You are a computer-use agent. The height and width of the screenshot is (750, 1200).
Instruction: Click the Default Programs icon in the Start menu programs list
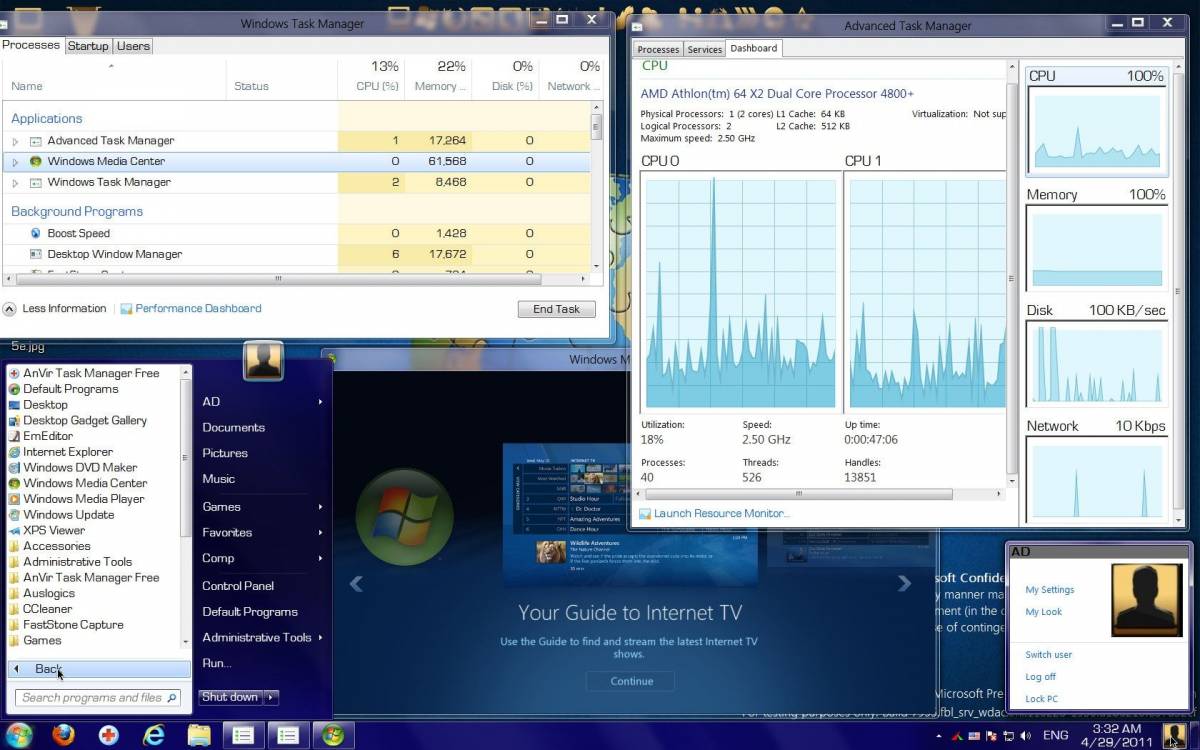point(14,389)
